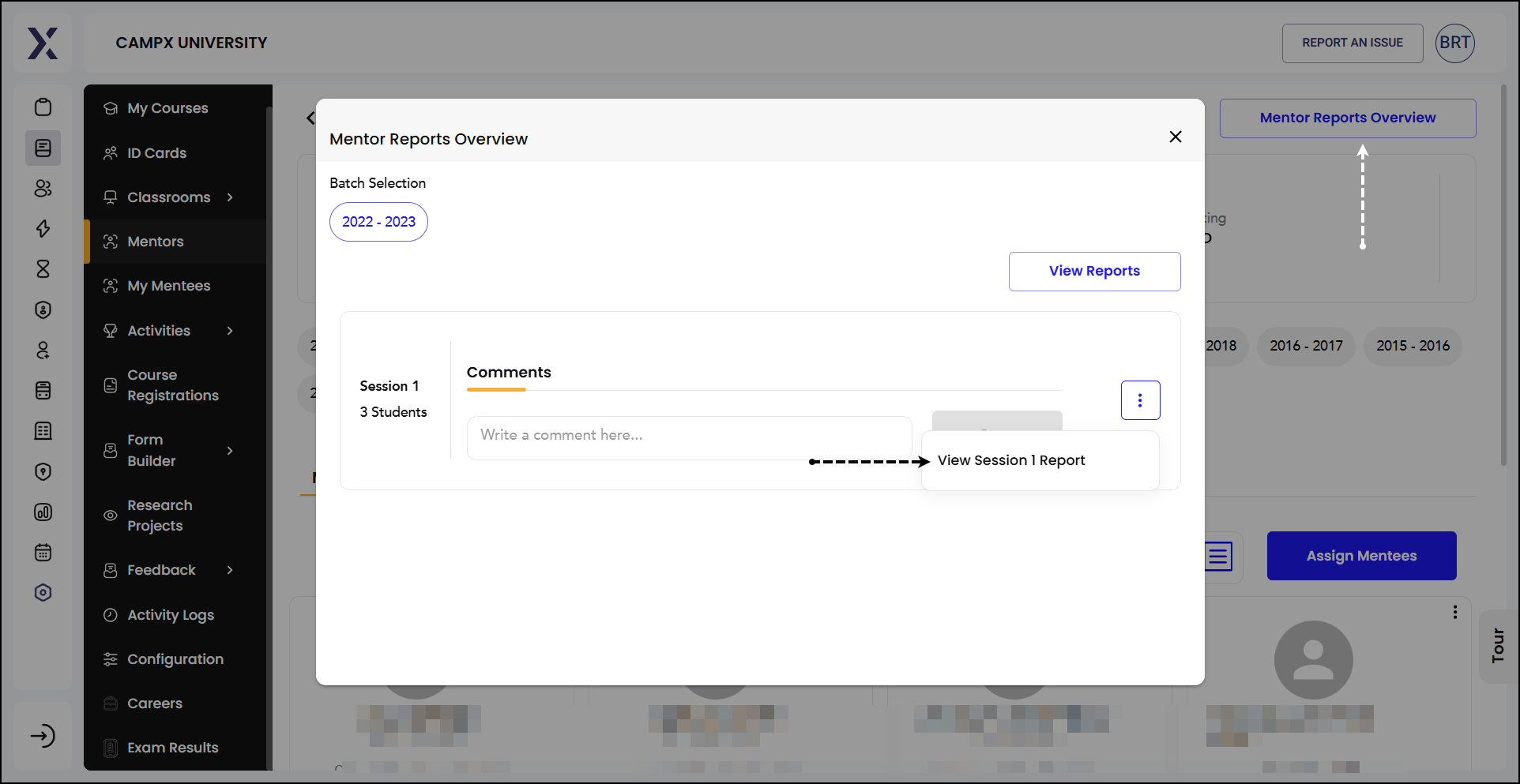This screenshot has width=1520, height=784.
Task: Click the hexagon settings icon in left rail
Action: click(x=43, y=593)
